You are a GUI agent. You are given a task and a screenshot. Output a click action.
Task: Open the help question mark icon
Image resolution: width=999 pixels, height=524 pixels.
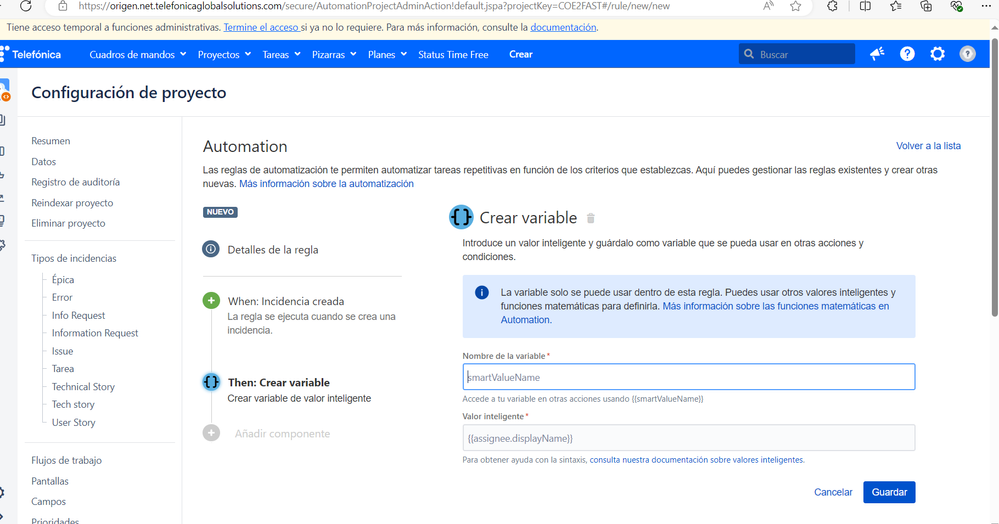tap(907, 54)
